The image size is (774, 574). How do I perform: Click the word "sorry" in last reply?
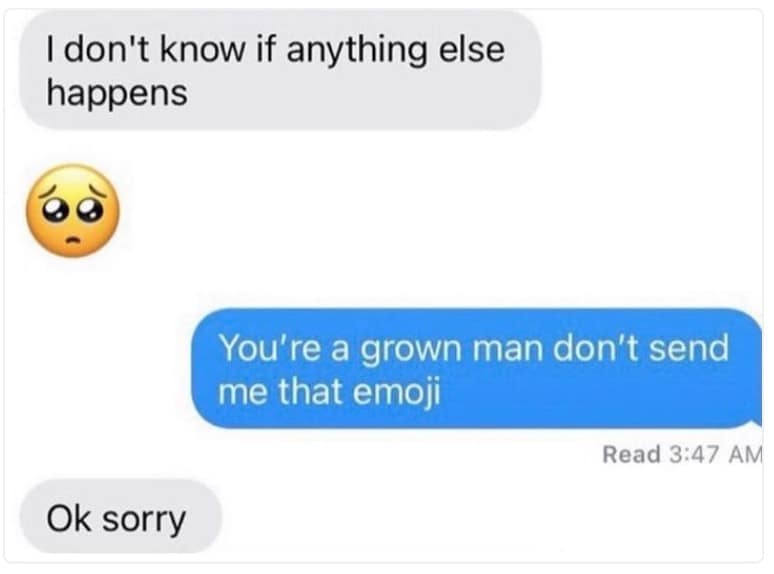(x=144, y=520)
